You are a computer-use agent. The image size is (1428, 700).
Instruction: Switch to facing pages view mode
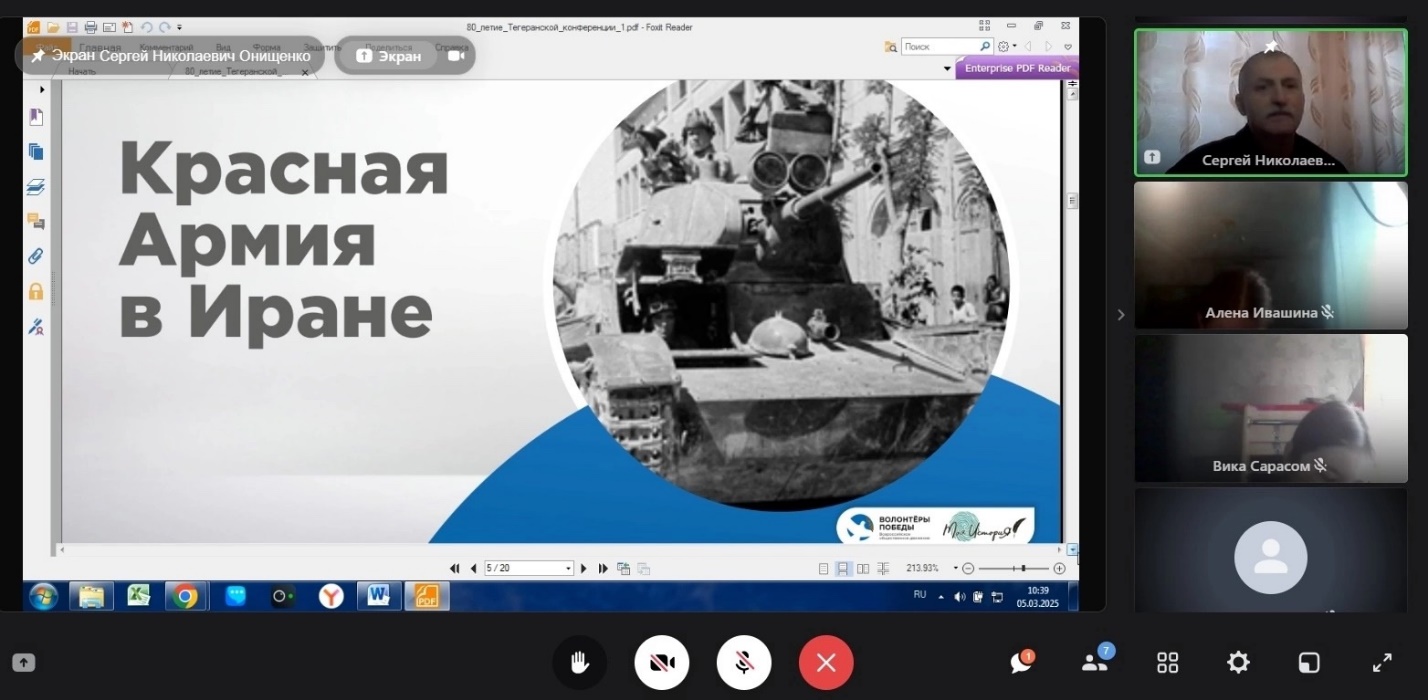point(863,568)
